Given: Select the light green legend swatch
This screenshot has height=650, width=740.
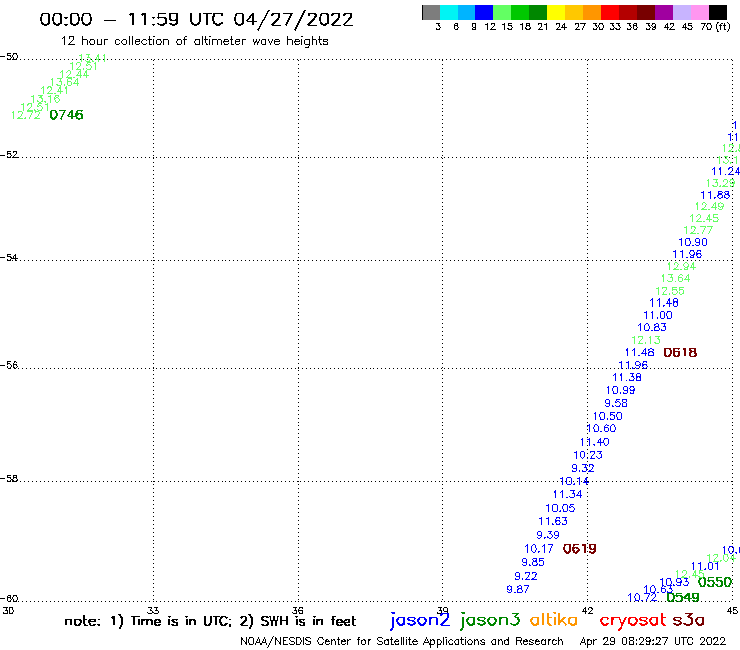Looking at the screenshot, I should [502, 12].
